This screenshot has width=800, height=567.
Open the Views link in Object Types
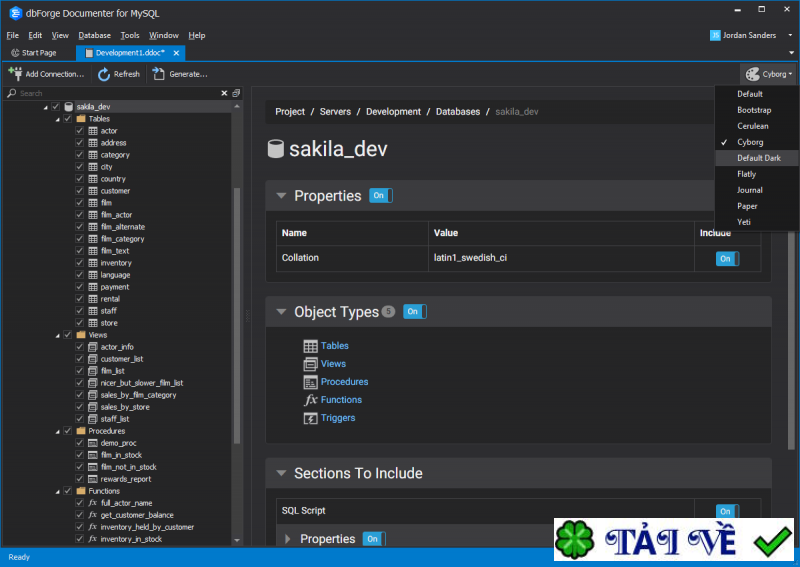(x=333, y=364)
